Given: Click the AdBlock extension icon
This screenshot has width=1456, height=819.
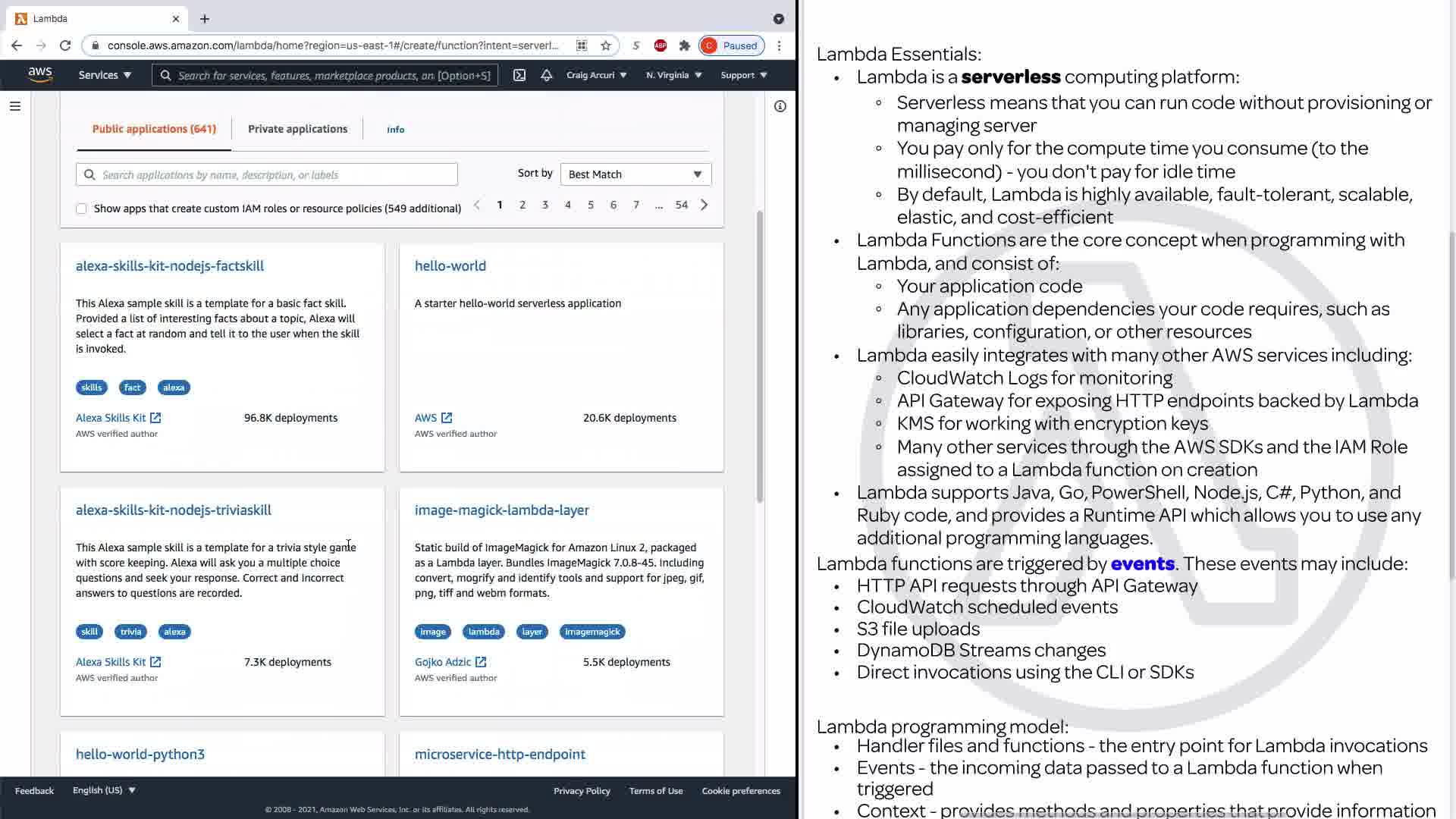Looking at the screenshot, I should click(x=661, y=45).
